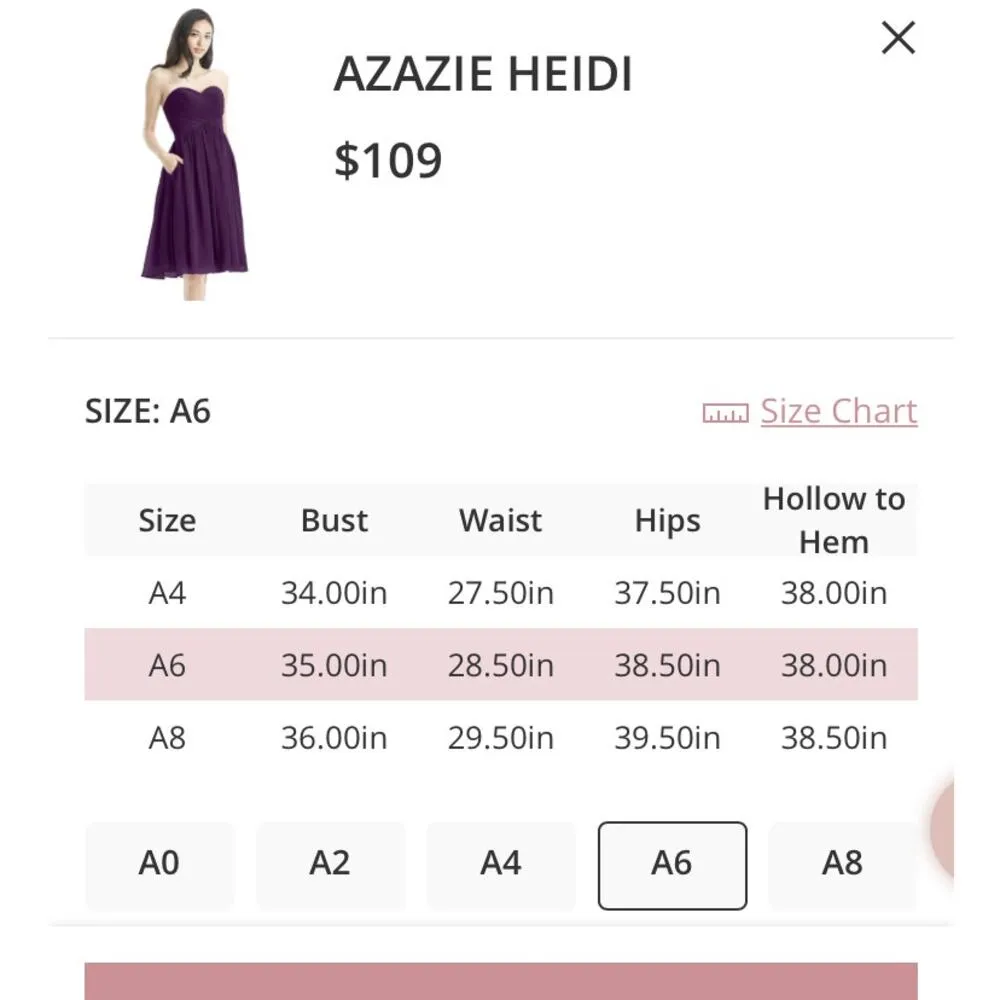Confirm the selected A6 size option
1000x1000 pixels.
point(671,865)
